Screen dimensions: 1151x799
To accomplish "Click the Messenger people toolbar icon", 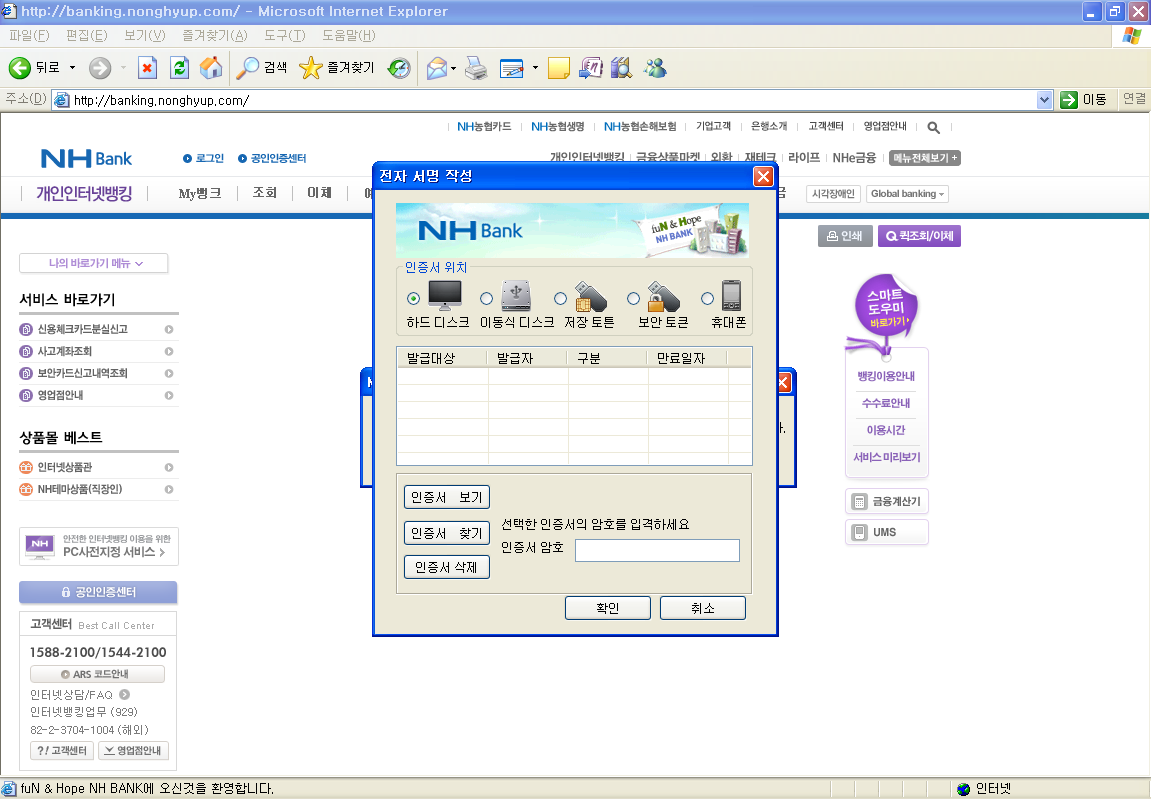I will tap(655, 68).
